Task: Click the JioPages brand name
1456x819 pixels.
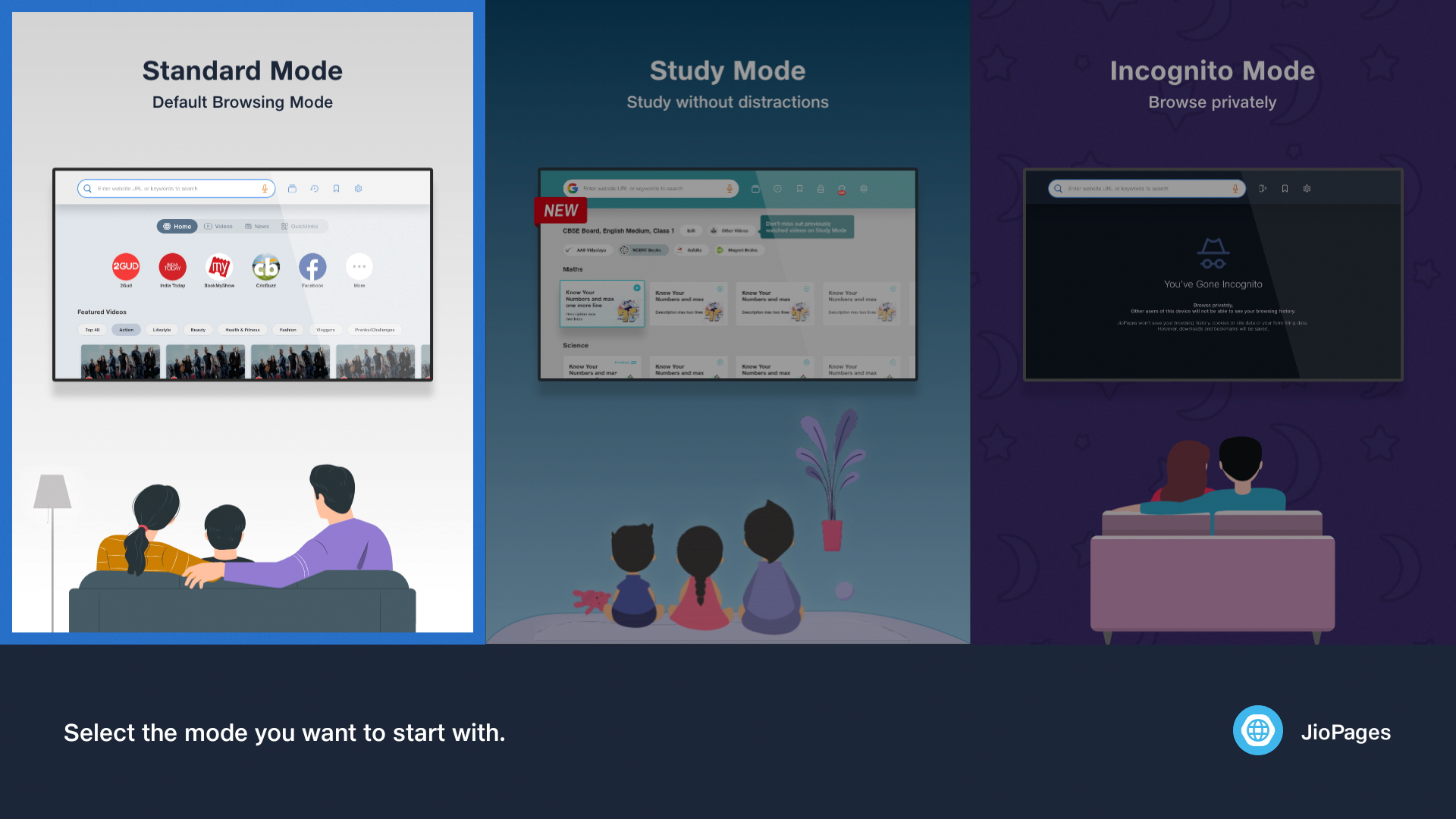Action: pyautogui.click(x=1345, y=733)
